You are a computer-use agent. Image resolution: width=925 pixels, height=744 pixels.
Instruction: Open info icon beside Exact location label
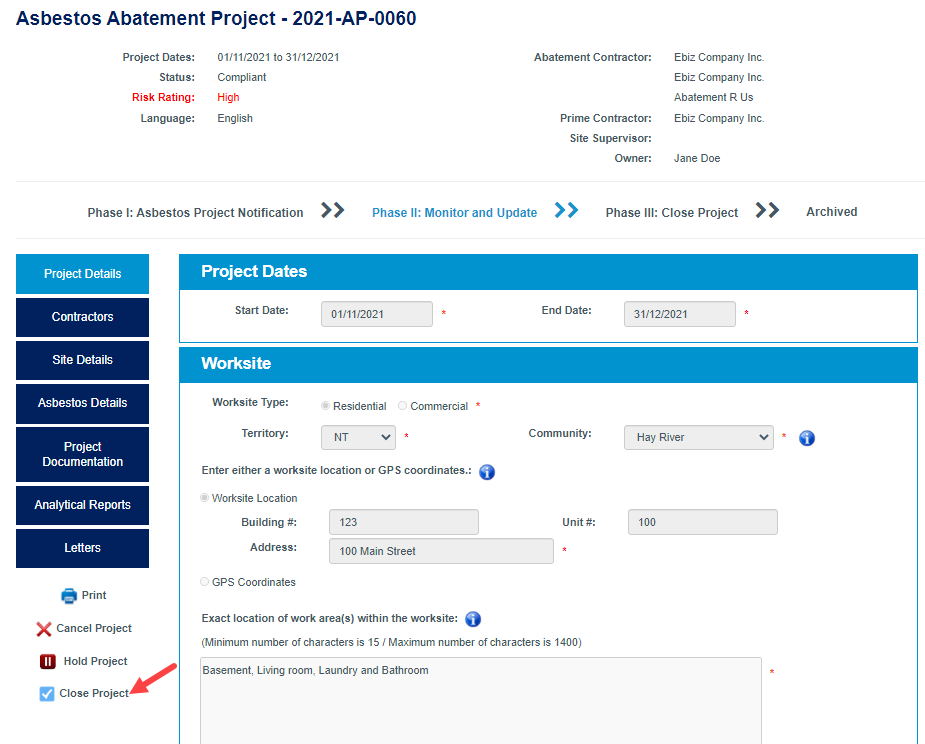pos(473,619)
